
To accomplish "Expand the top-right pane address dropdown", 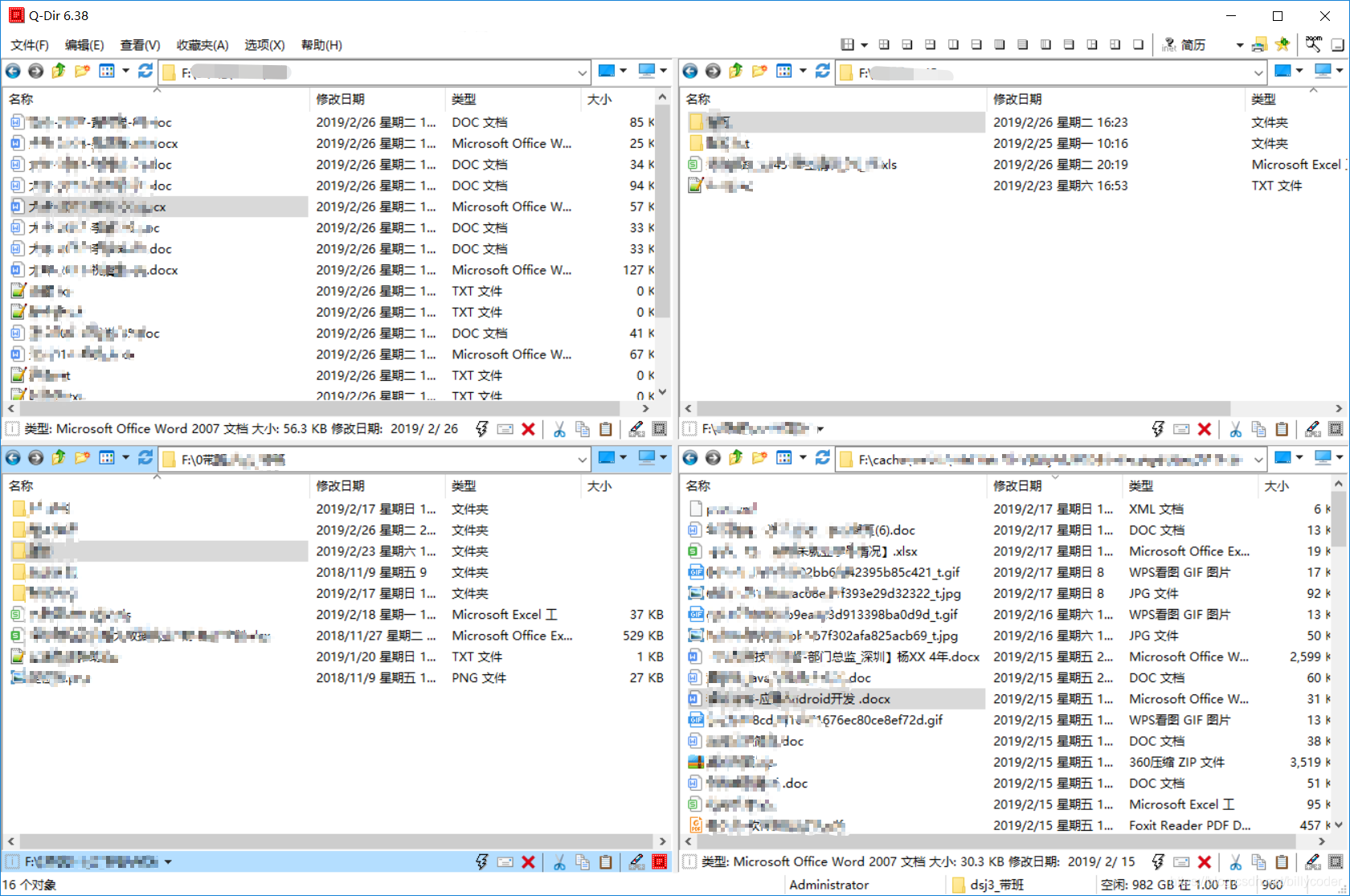I will [x=1258, y=72].
